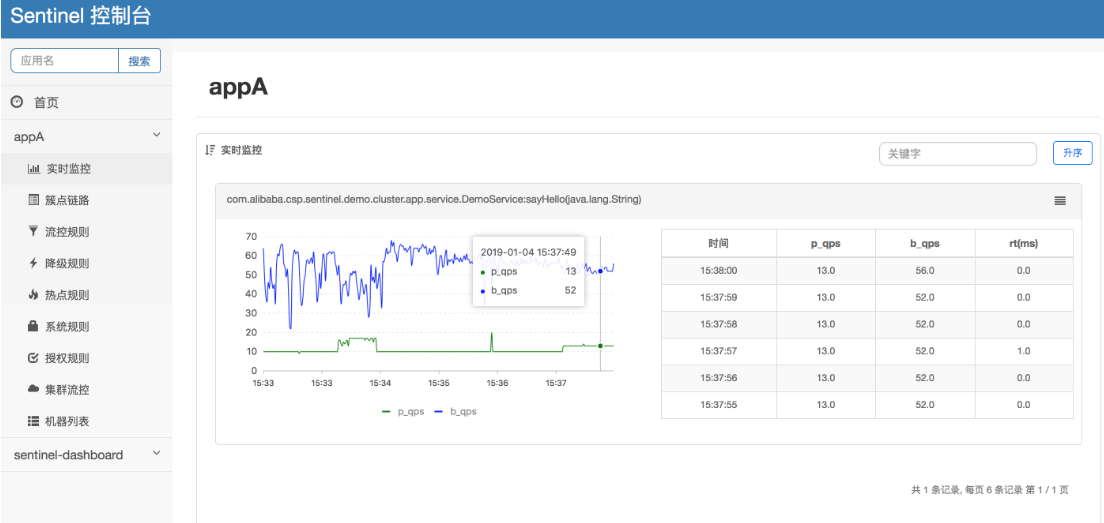Open the hamburger menu on DemoService panel
Image resolution: width=1104 pixels, height=523 pixels.
pos(1060,201)
